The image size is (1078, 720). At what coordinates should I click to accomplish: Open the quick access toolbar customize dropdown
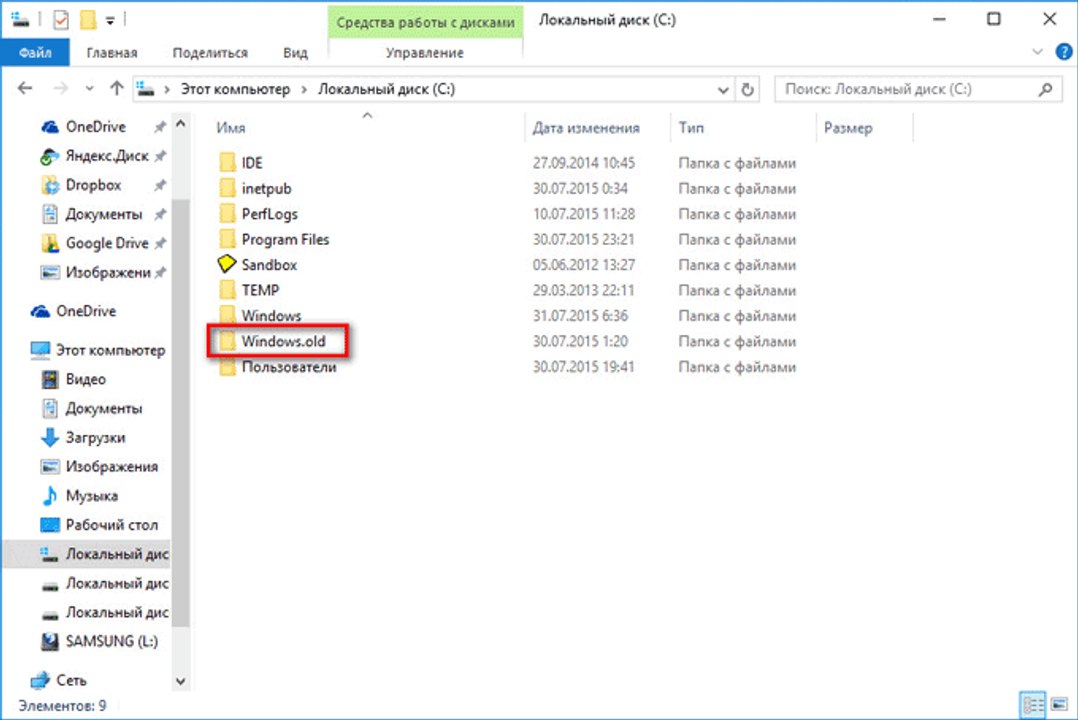click(110, 21)
